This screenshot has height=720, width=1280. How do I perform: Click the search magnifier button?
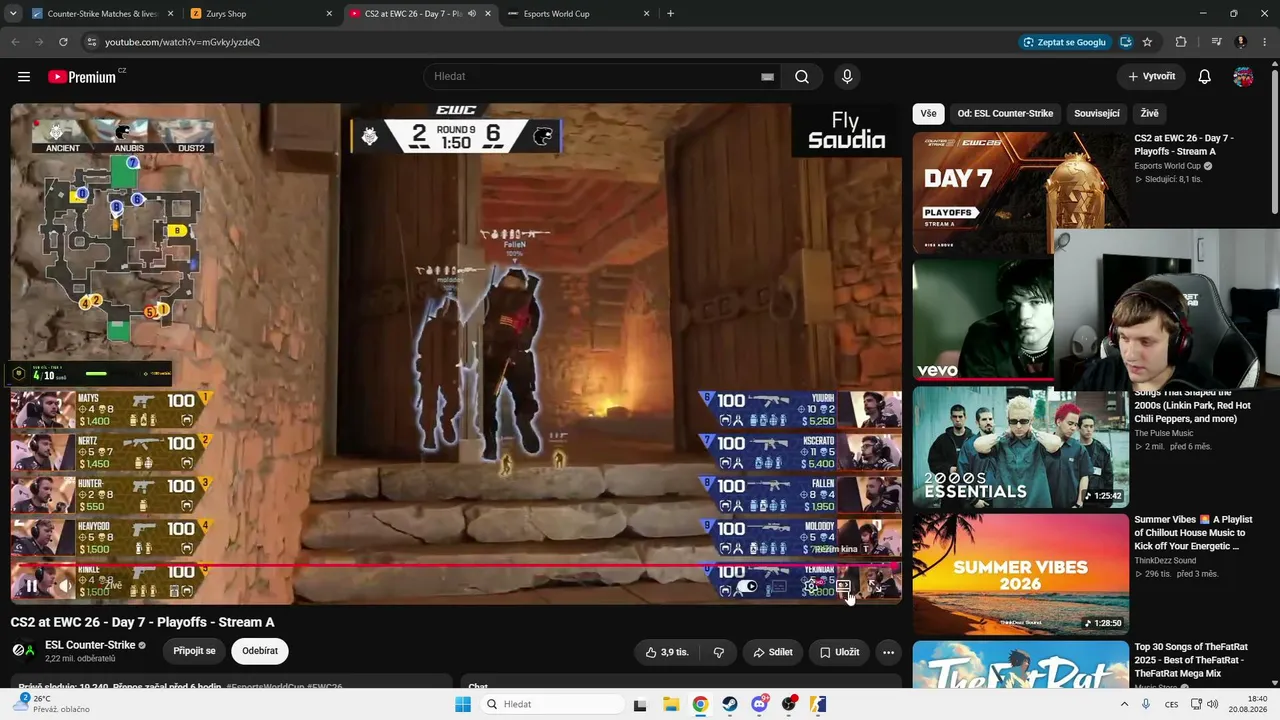point(802,77)
